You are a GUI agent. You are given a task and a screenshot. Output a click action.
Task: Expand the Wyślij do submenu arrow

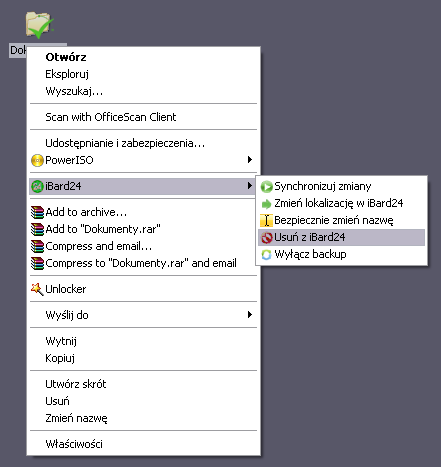(250, 314)
